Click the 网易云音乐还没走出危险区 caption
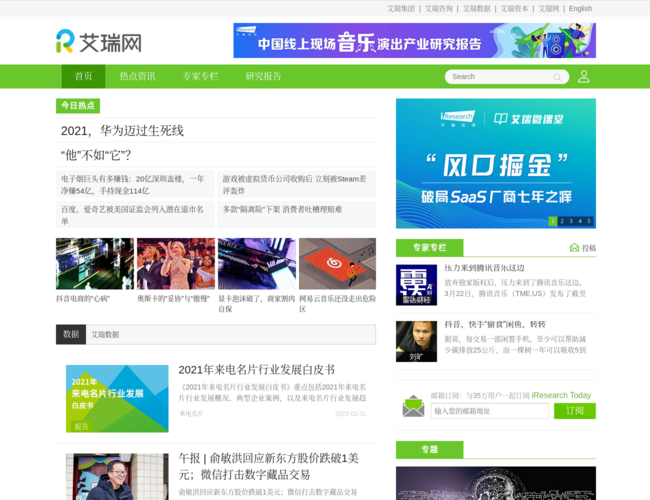This screenshot has height=500, width=650. (337, 303)
